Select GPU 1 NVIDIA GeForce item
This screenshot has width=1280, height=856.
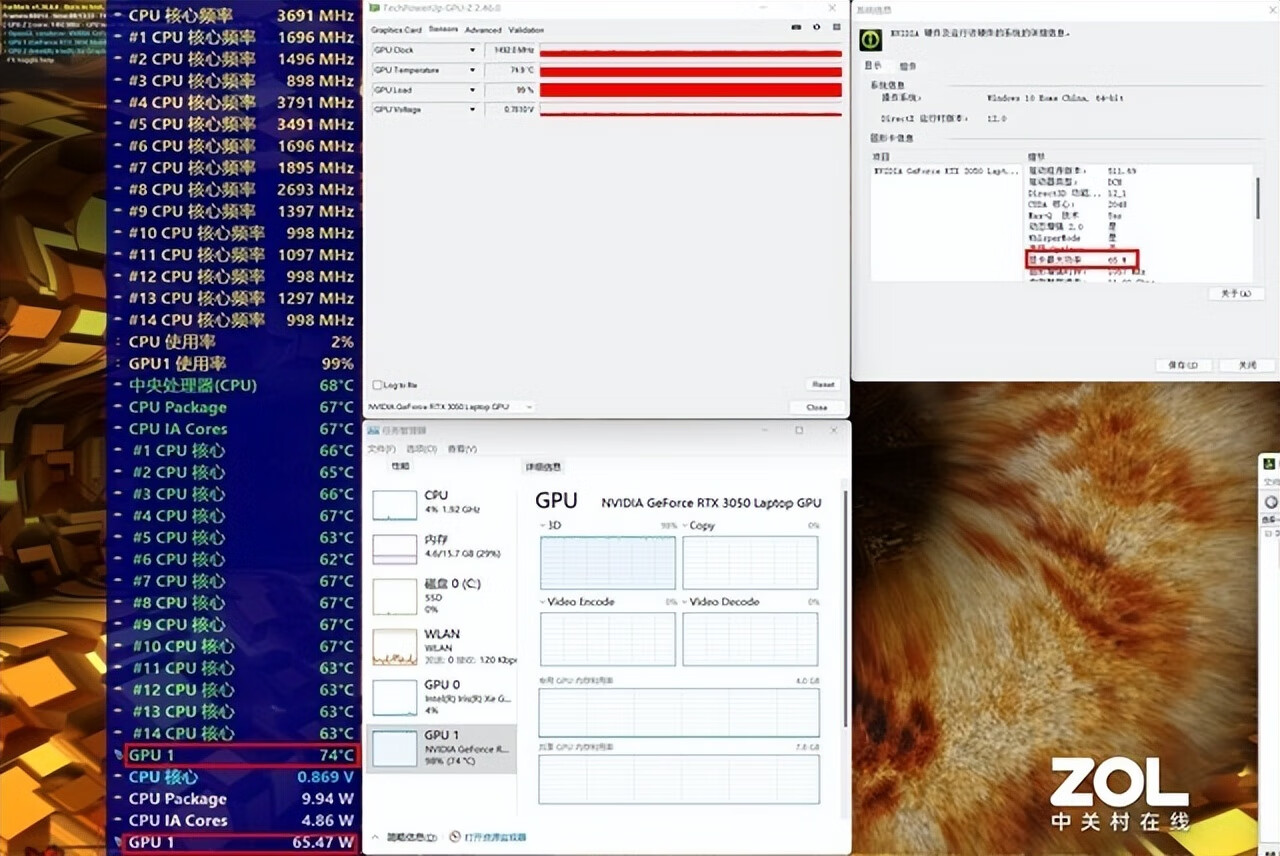point(442,748)
